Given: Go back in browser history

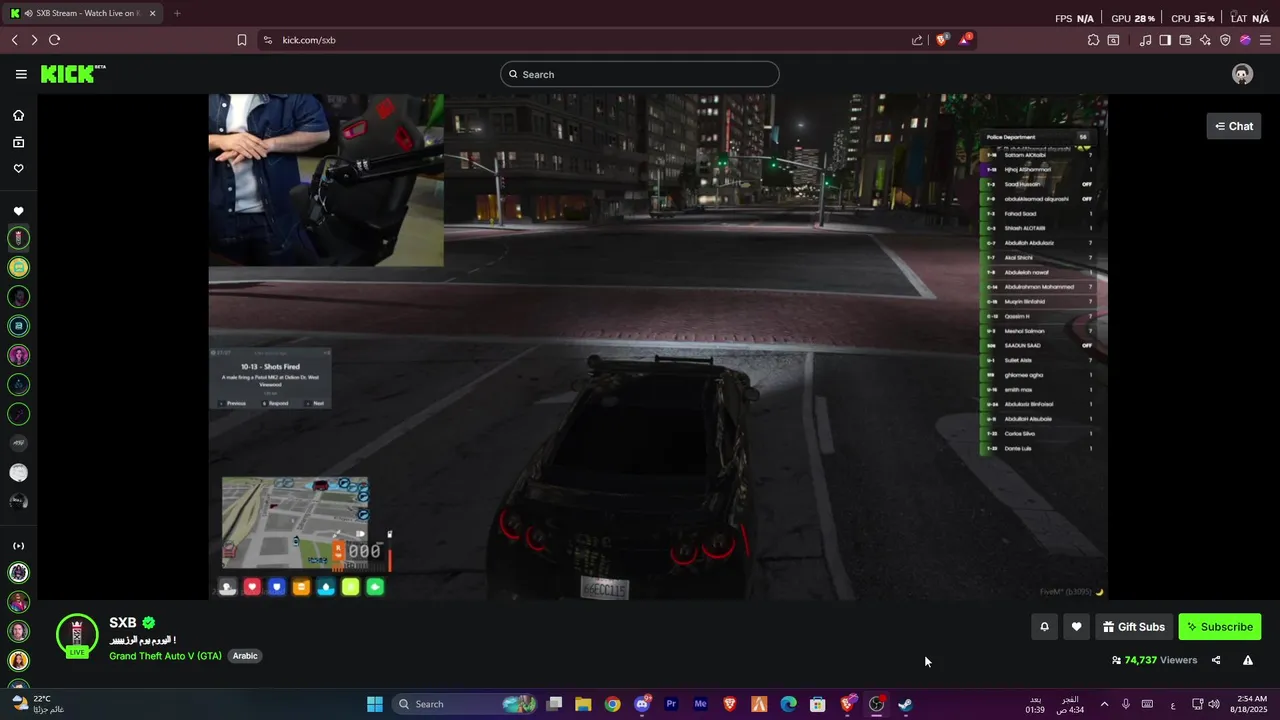Looking at the screenshot, I should [x=15, y=40].
